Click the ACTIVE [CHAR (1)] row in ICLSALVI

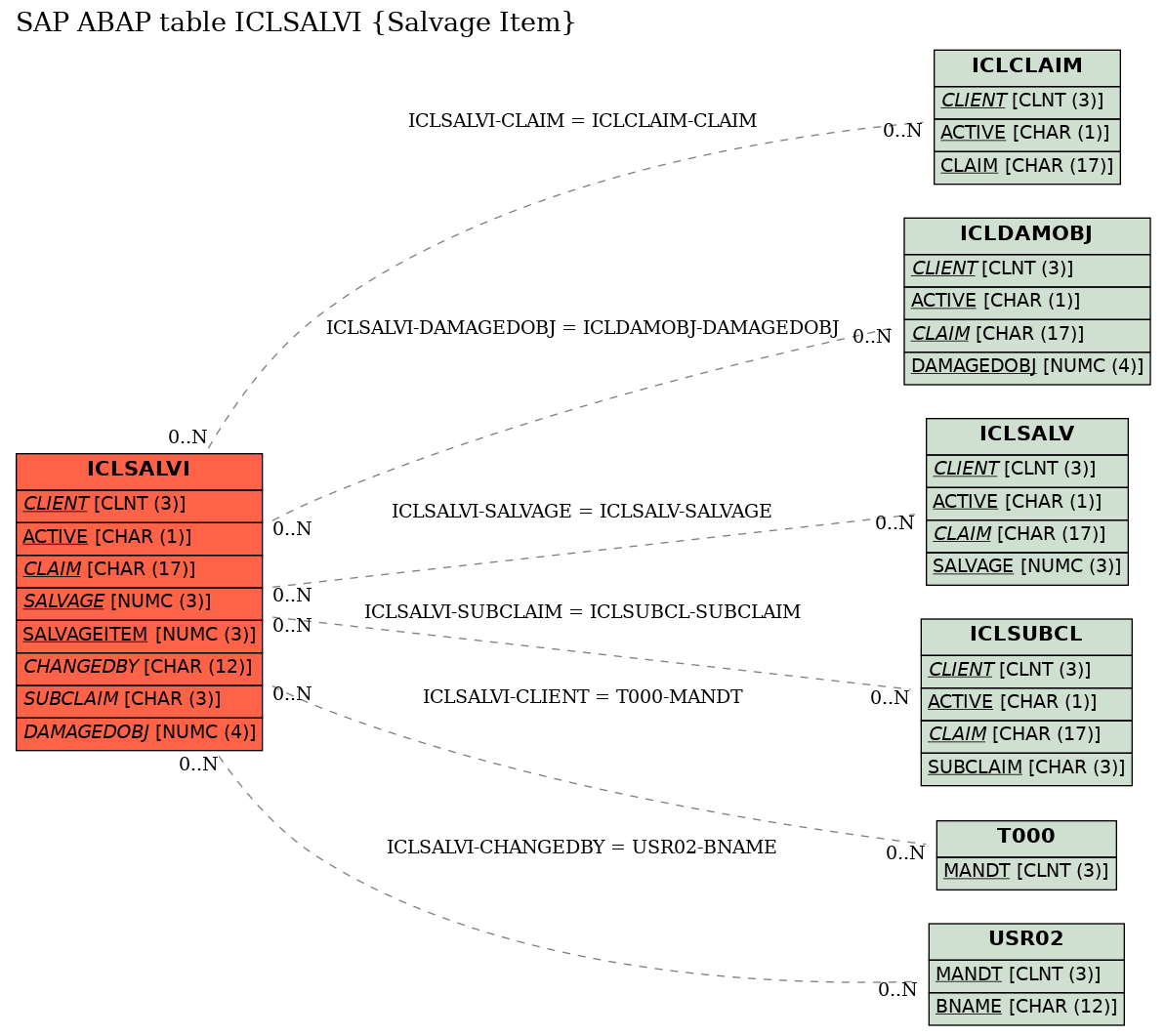[139, 538]
